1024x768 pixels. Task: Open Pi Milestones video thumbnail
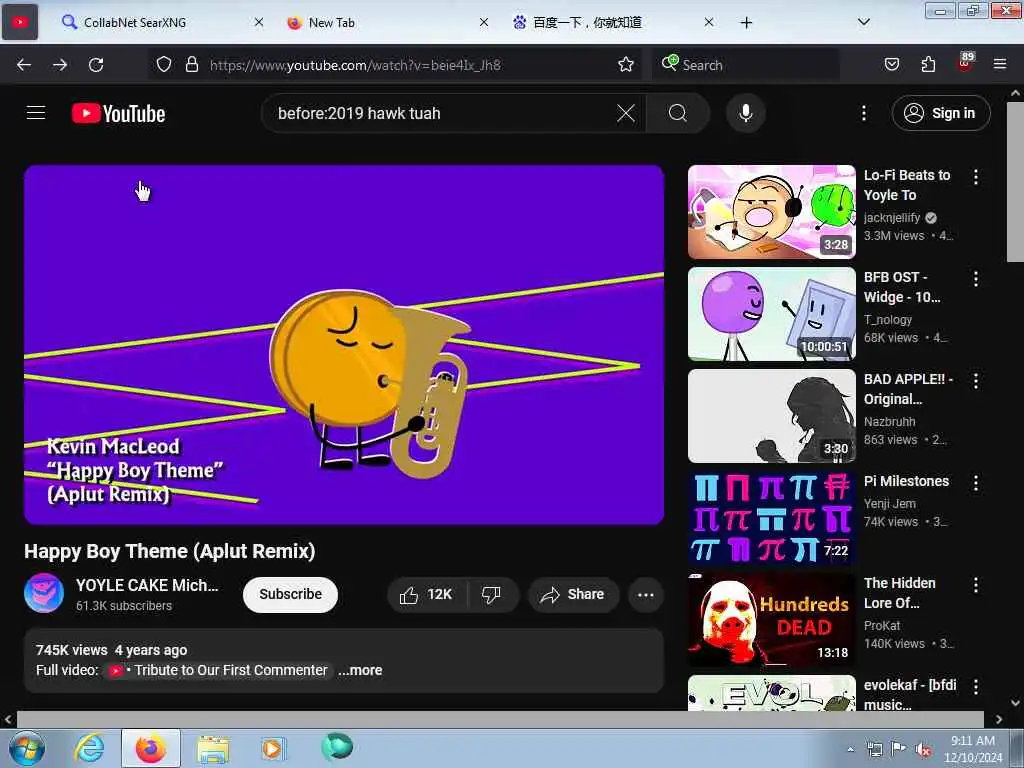pyautogui.click(x=771, y=517)
